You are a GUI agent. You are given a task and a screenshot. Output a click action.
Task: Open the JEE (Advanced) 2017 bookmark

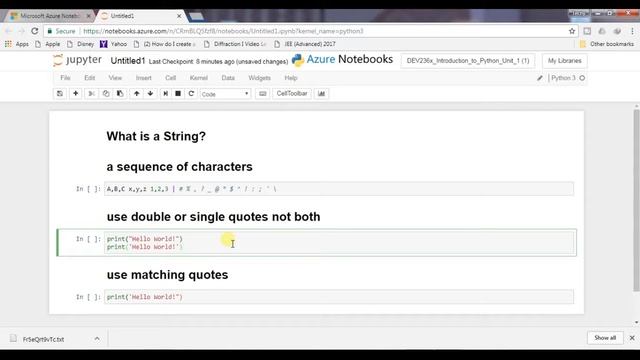point(305,44)
